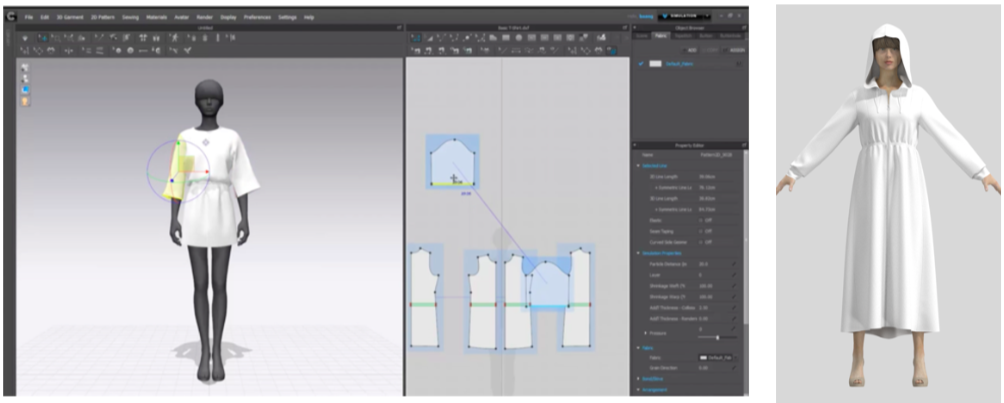Select the sleeve pattern piece in 2D window
The width and height of the screenshot is (1004, 403).
pyautogui.click(x=453, y=161)
